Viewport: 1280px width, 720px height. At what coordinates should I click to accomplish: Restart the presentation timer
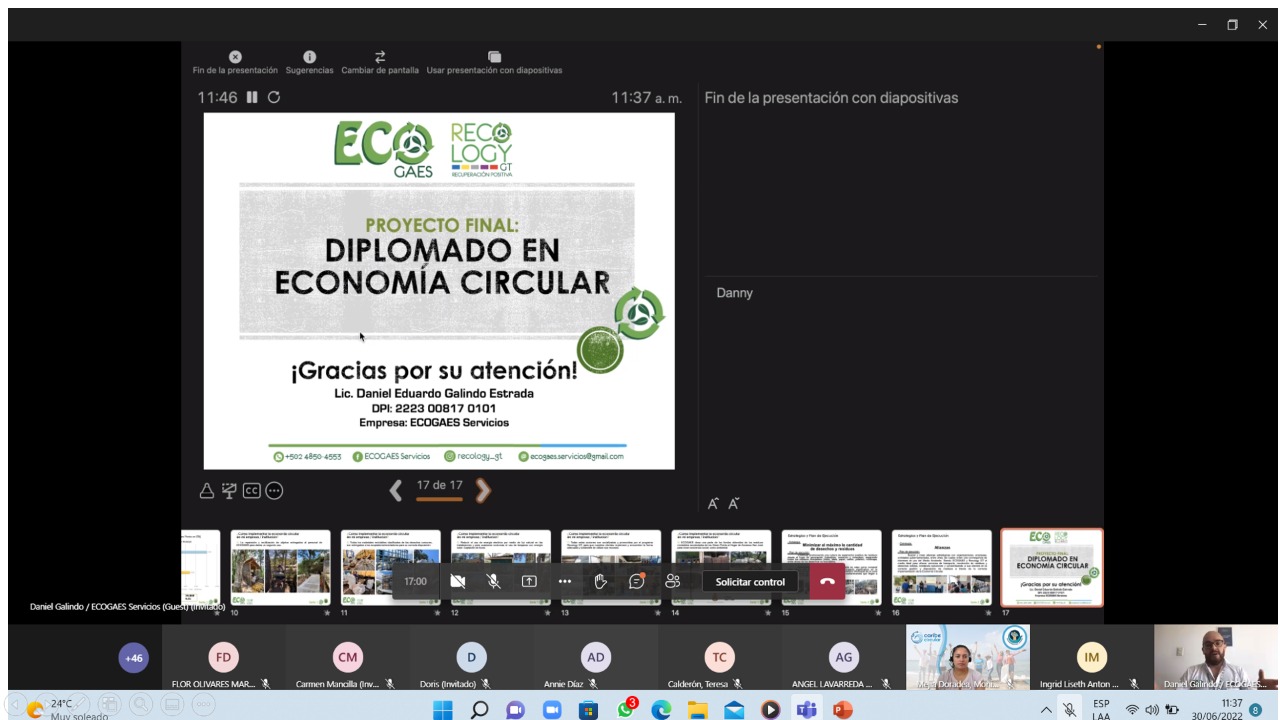coord(274,97)
